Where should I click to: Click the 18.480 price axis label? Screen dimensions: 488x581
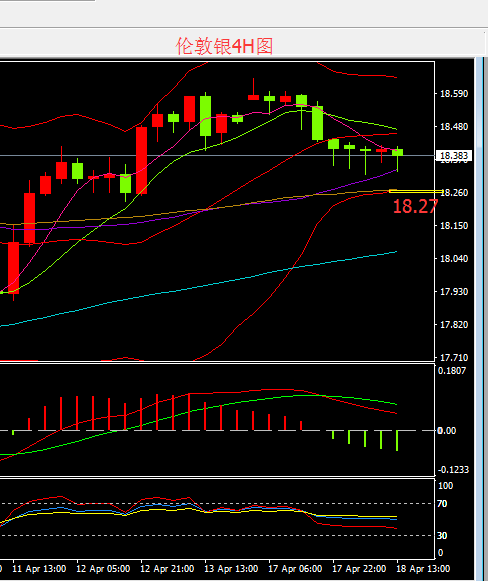point(454,127)
